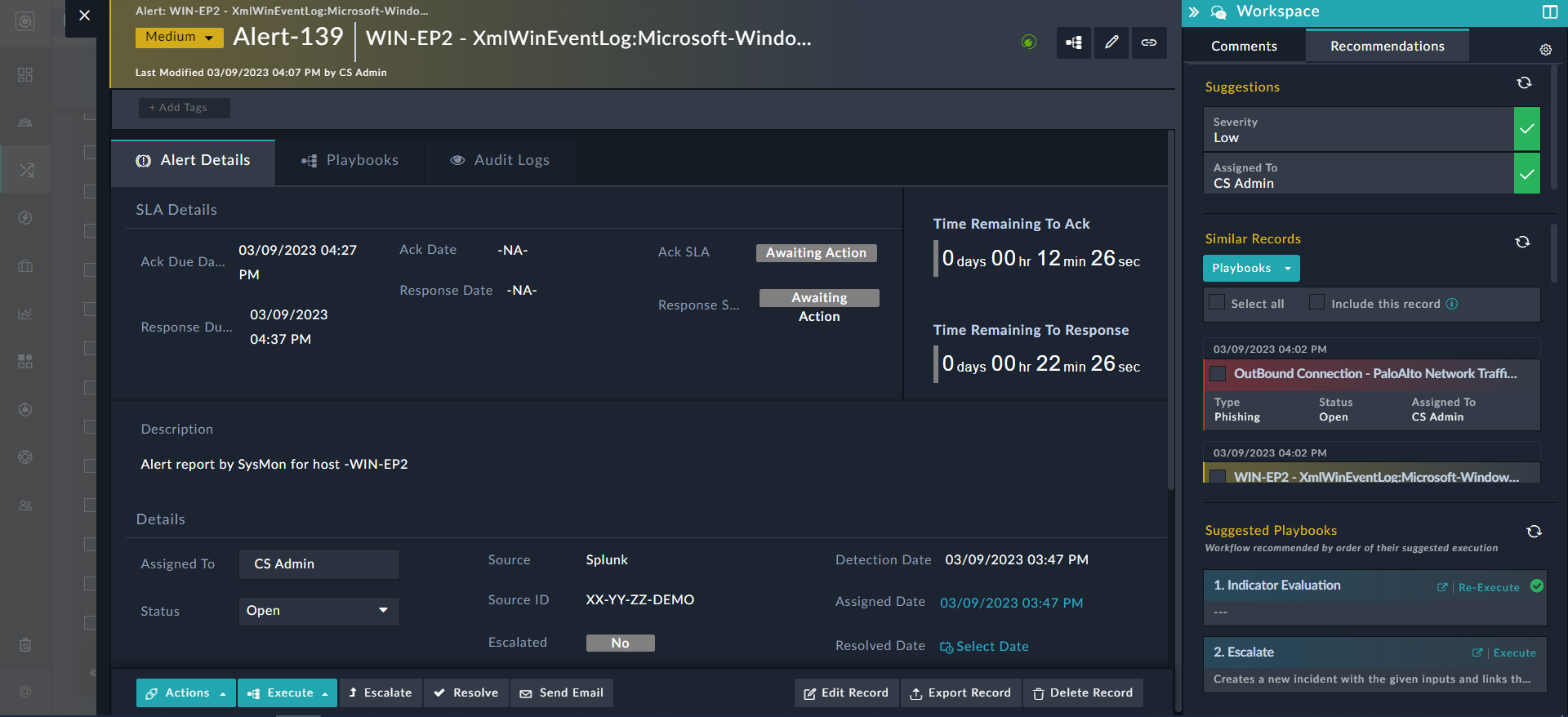Open the dashboard icon in left sidebar
Image resolution: width=1568 pixels, height=717 pixels.
pos(25,74)
